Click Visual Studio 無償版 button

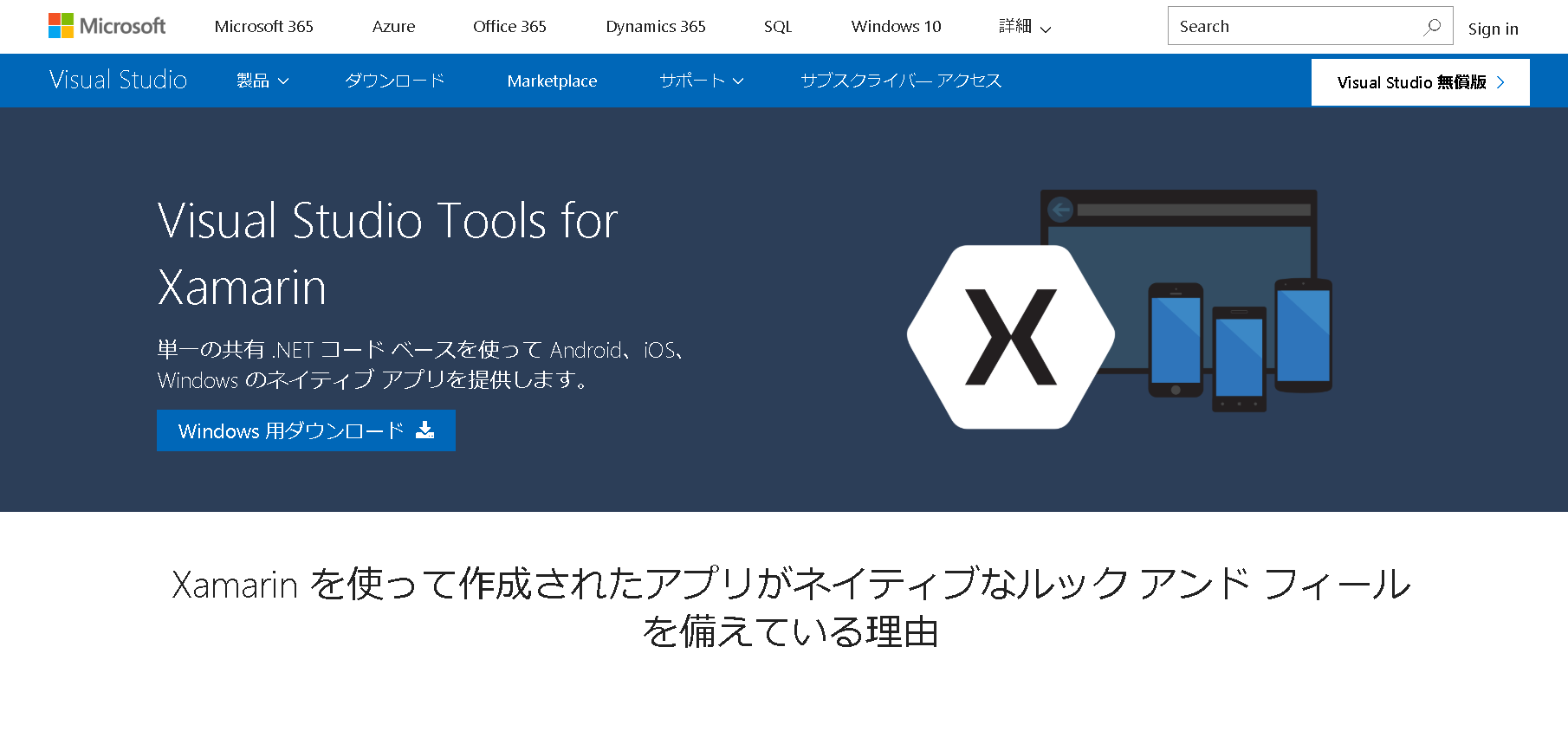point(1421,82)
